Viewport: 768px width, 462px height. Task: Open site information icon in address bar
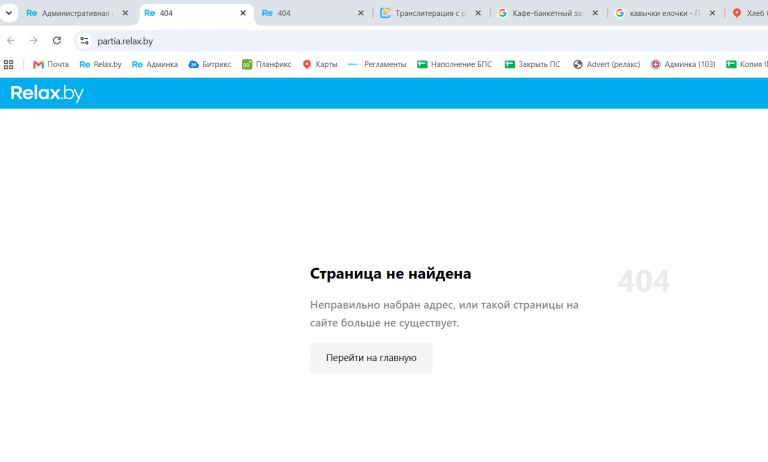click(84, 41)
